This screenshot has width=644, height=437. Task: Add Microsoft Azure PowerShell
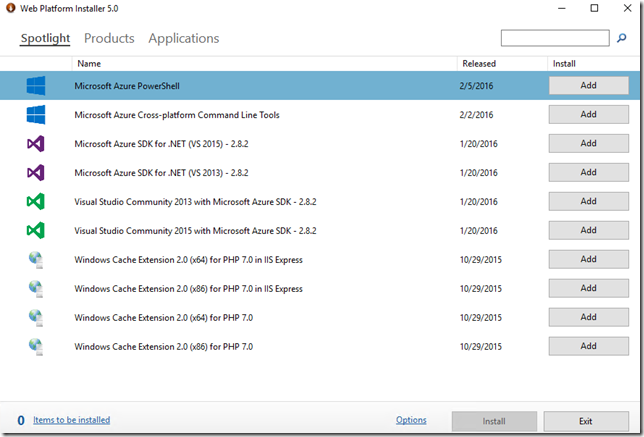(x=589, y=85)
